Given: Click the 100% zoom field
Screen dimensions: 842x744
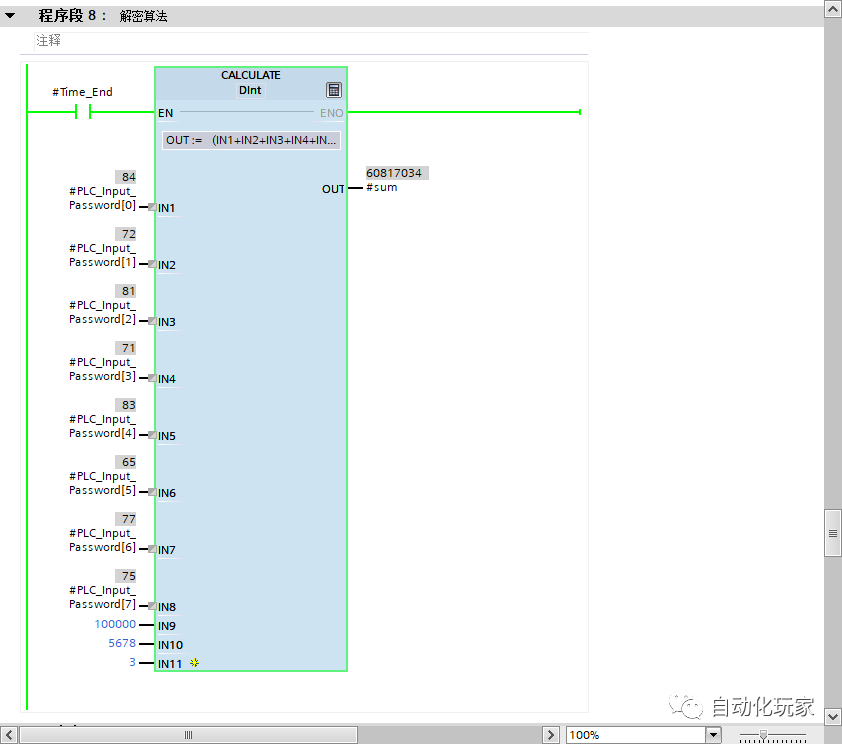Looking at the screenshot, I should tap(636, 735).
